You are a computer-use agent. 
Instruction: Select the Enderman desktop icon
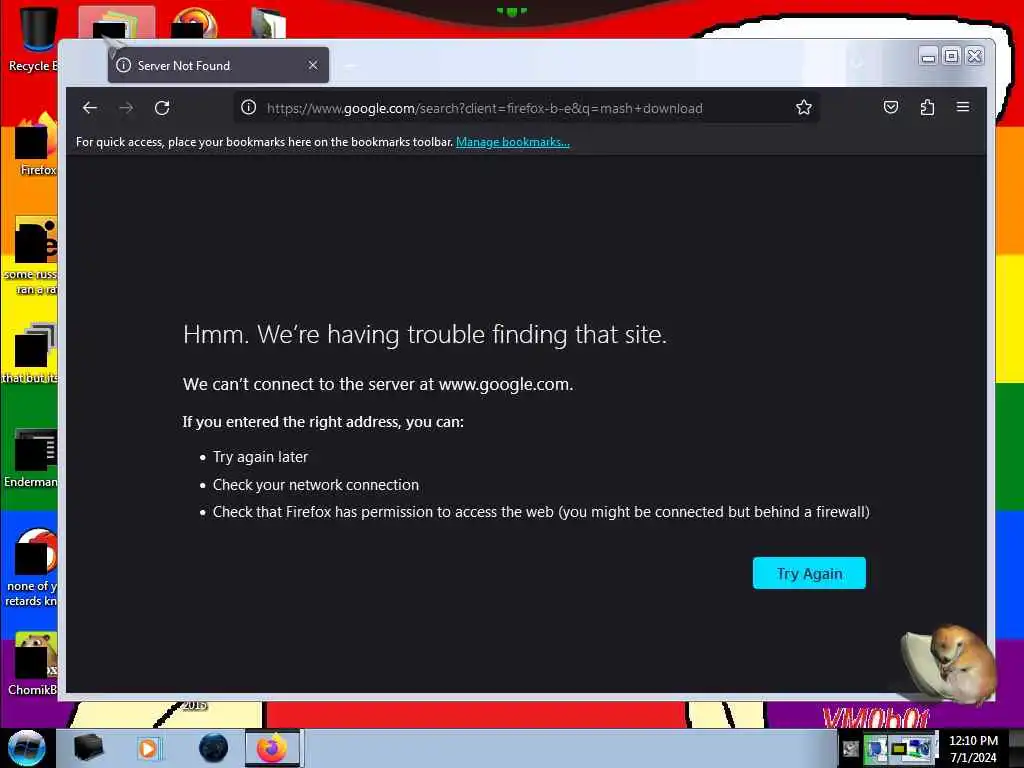tap(31, 458)
